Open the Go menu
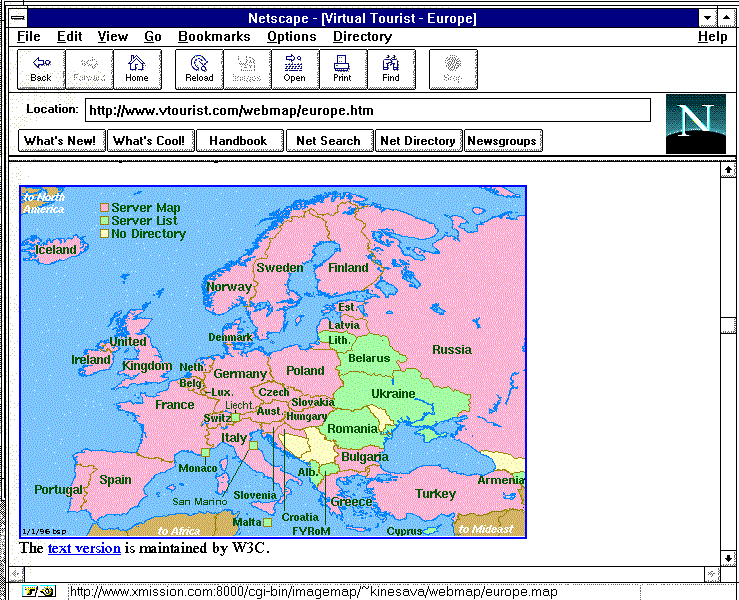Viewport: 739px width, 600px height. pos(153,36)
